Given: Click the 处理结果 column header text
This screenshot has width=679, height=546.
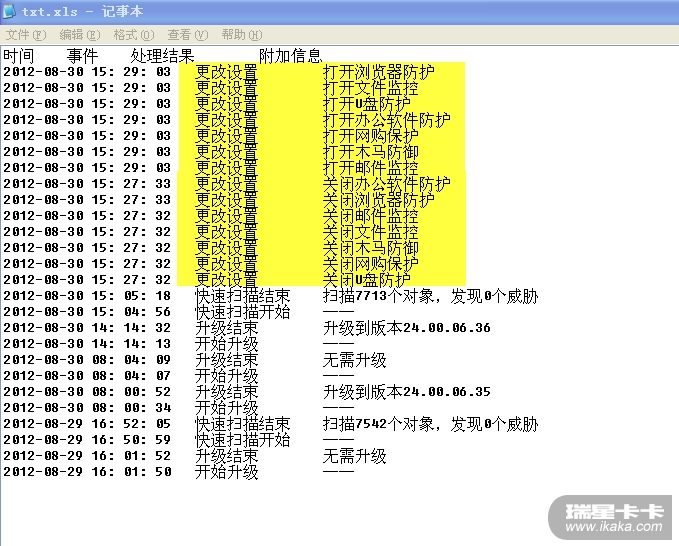Looking at the screenshot, I should 162,55.
